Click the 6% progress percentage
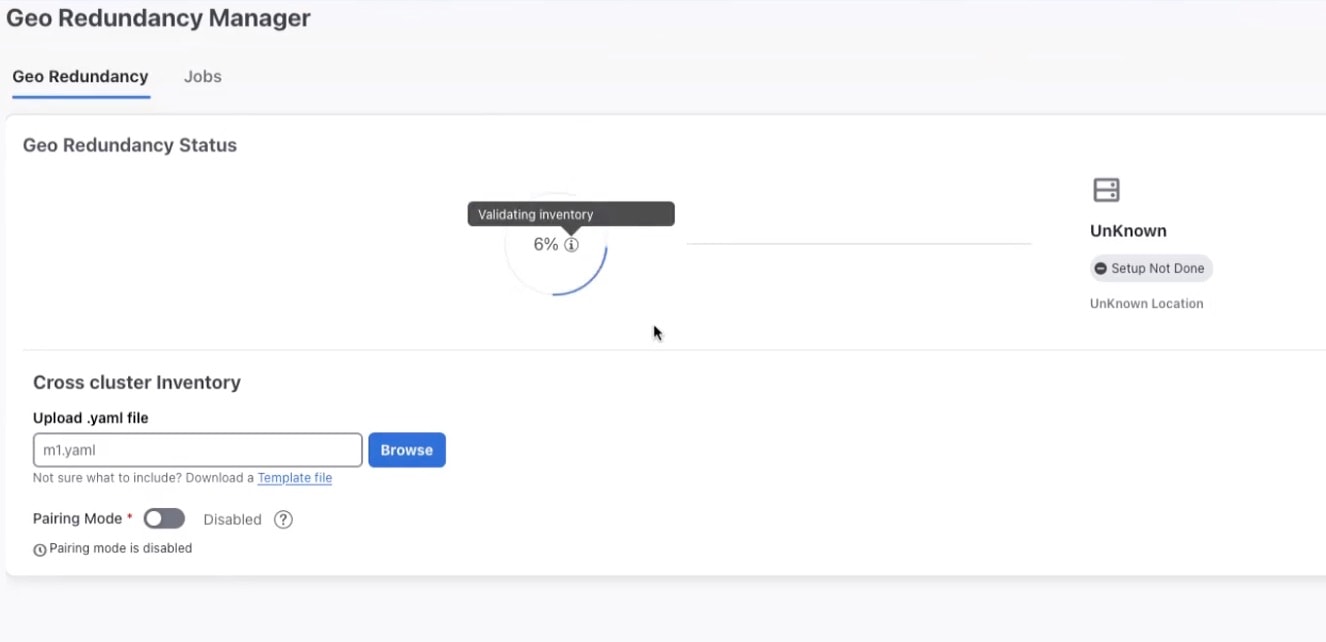Screen dimensions: 1326x642 (x=545, y=245)
